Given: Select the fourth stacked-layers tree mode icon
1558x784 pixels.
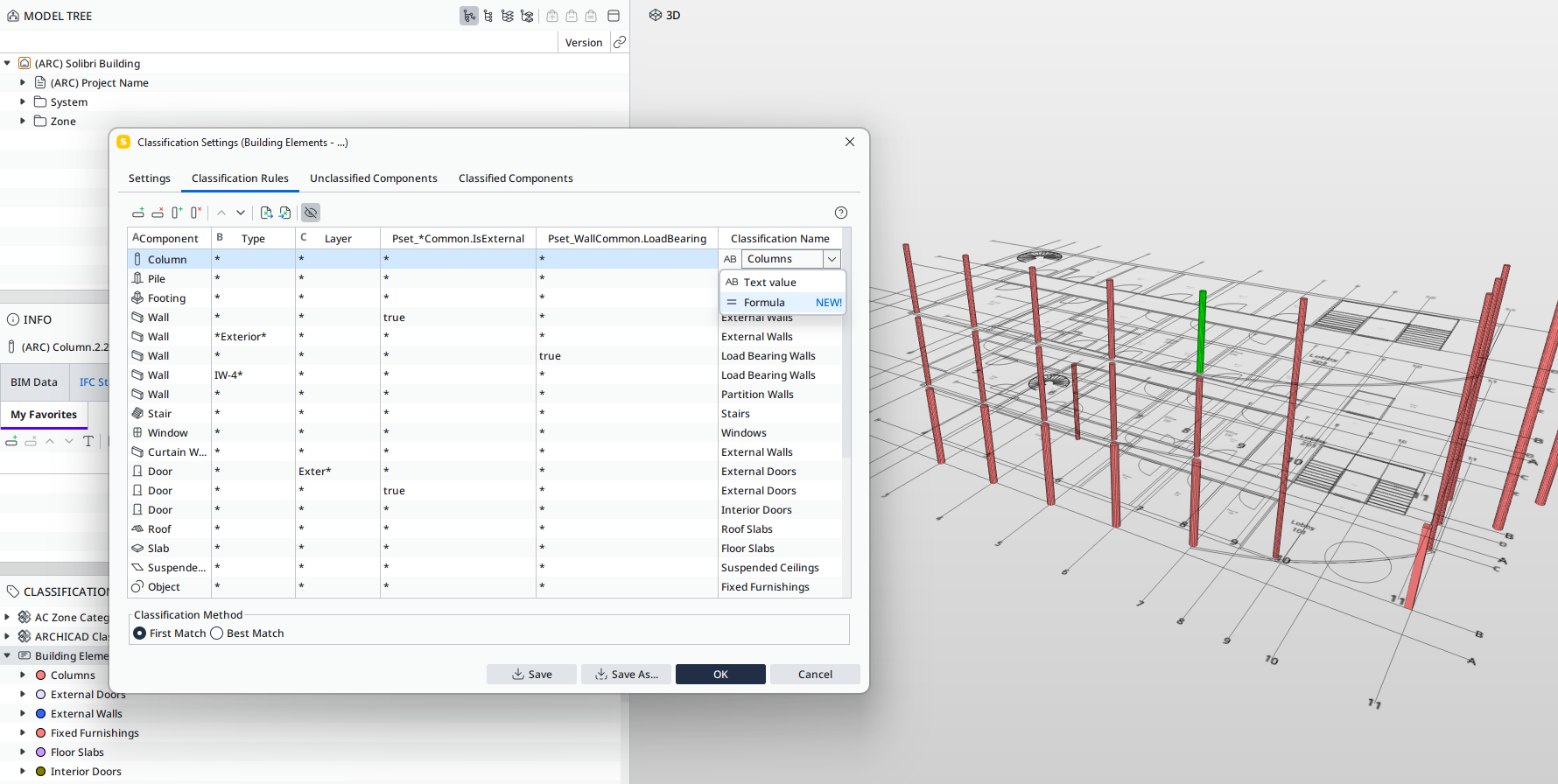Looking at the screenshot, I should pyautogui.click(x=527, y=16).
